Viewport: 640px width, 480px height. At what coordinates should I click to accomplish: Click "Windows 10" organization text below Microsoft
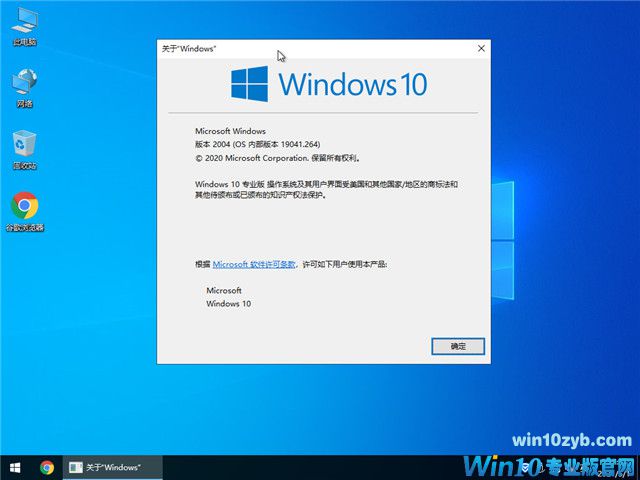tap(229, 303)
